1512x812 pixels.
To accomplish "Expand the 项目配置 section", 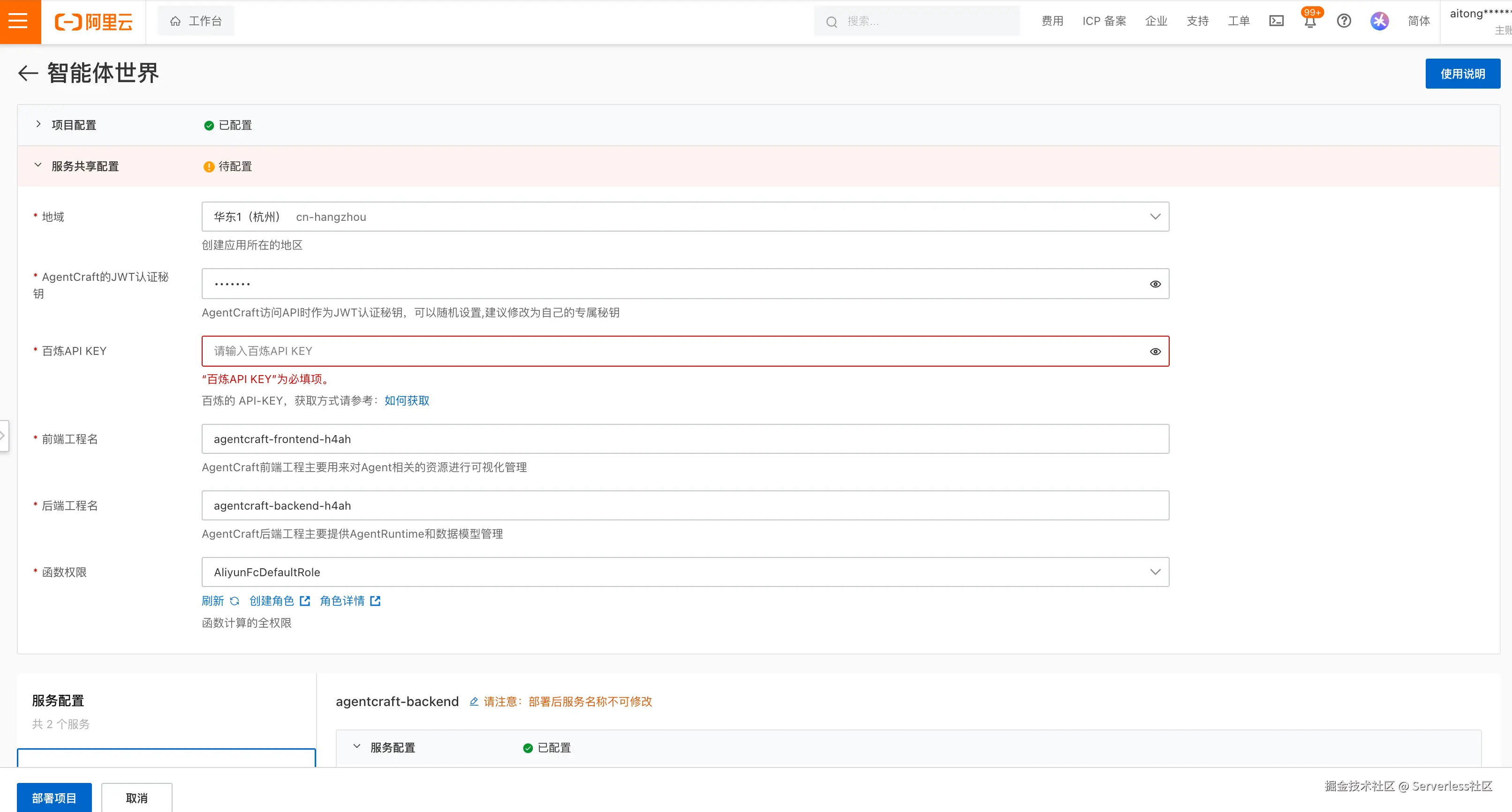I will coord(38,124).
